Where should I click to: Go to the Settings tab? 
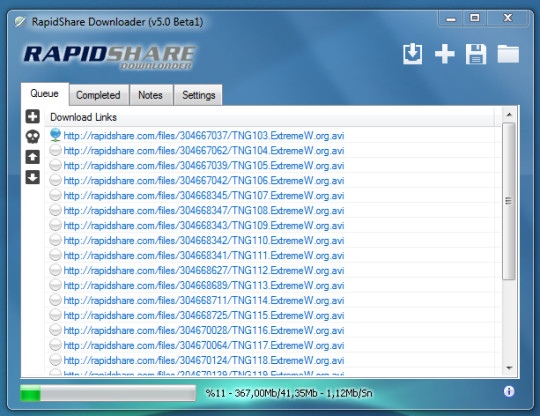[198, 95]
